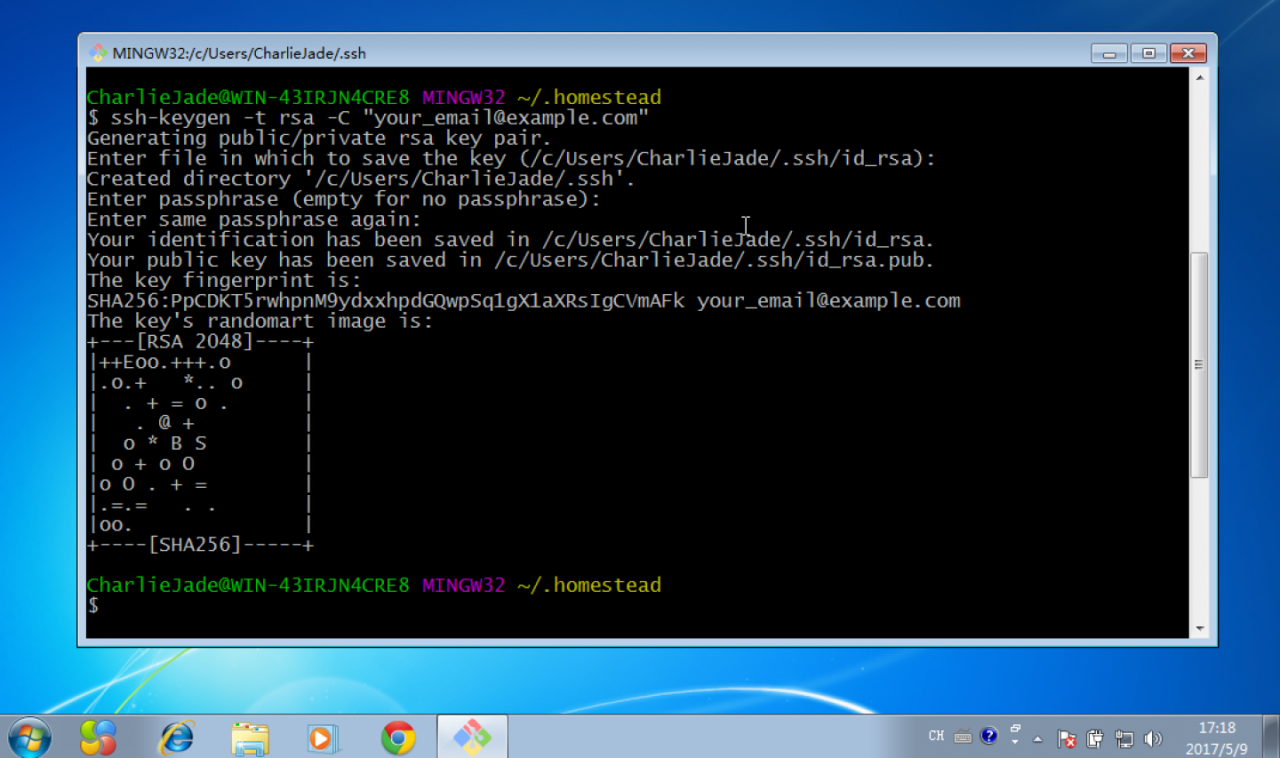The height and width of the screenshot is (758, 1280).
Task: Click the "The key's randomart image is:" line
Action: click(260, 321)
